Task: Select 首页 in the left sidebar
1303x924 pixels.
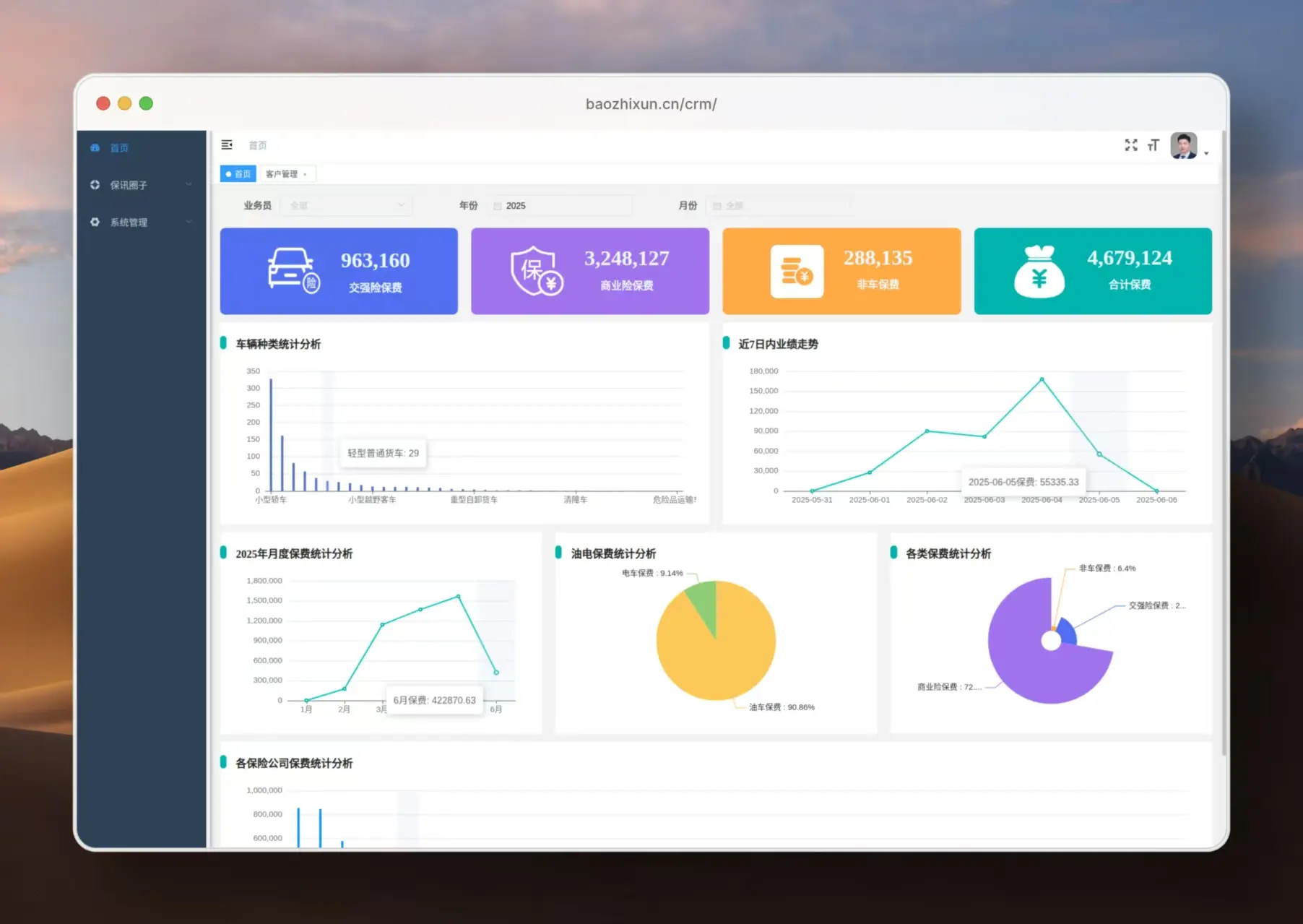Action: pyautogui.click(x=119, y=148)
